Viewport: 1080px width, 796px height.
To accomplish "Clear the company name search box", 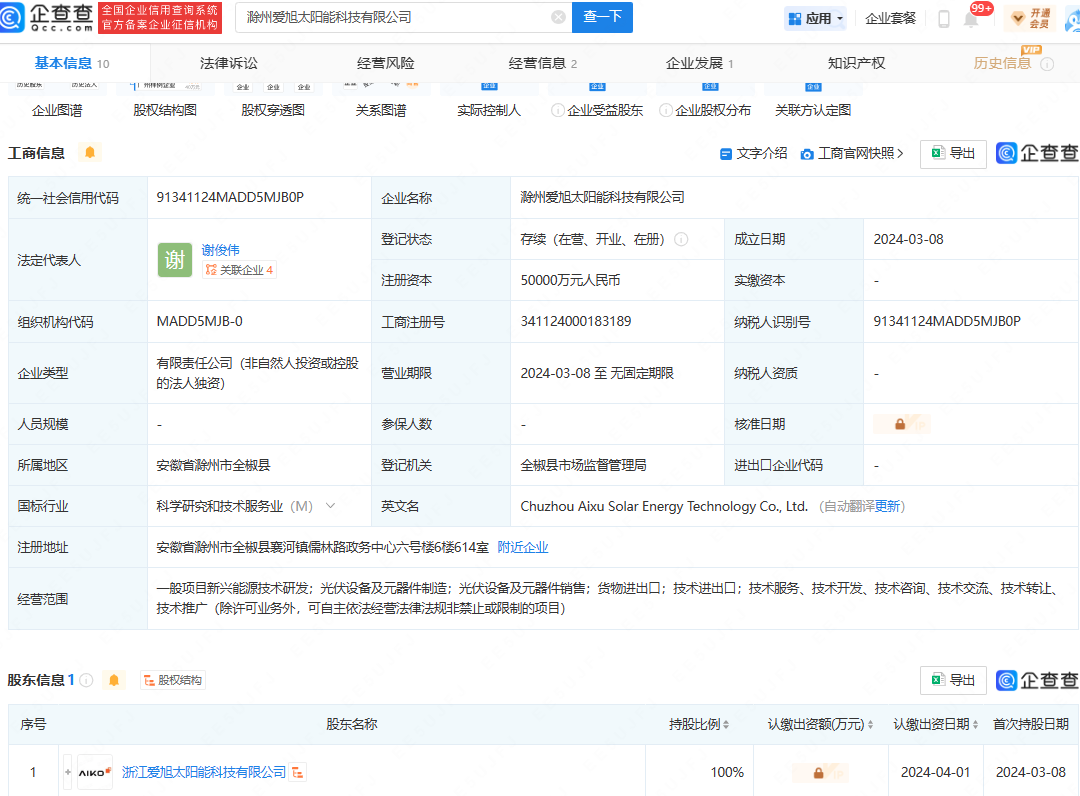I will [x=558, y=17].
